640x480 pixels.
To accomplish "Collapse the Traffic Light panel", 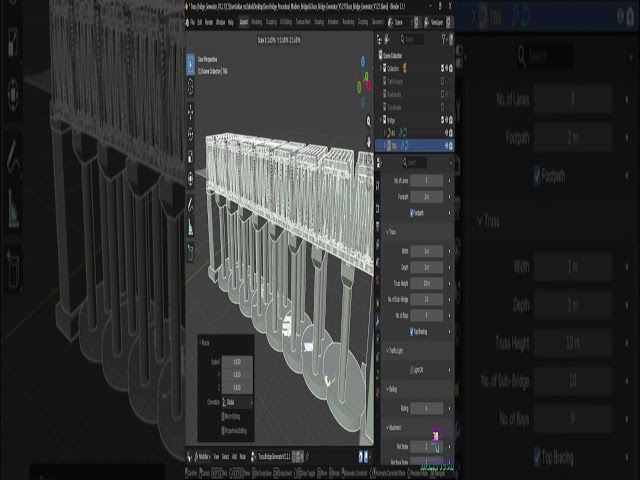I will (x=388, y=351).
